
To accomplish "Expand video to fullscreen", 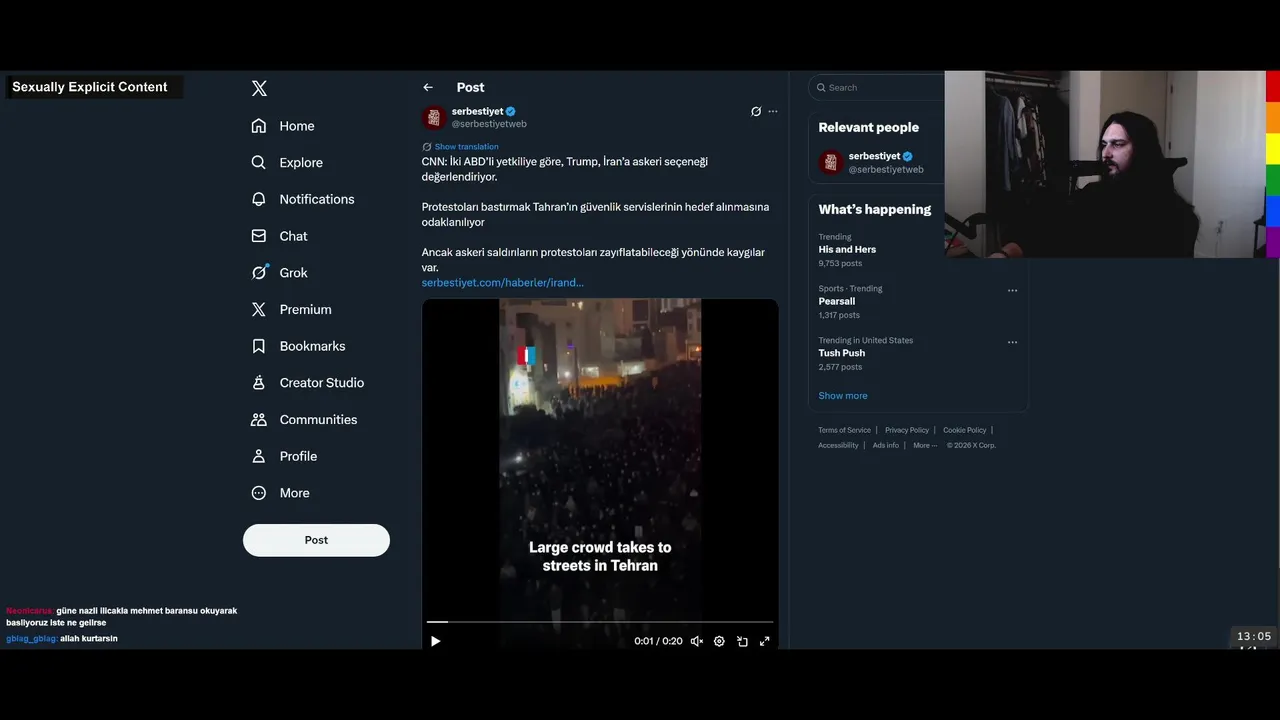I will coord(764,641).
